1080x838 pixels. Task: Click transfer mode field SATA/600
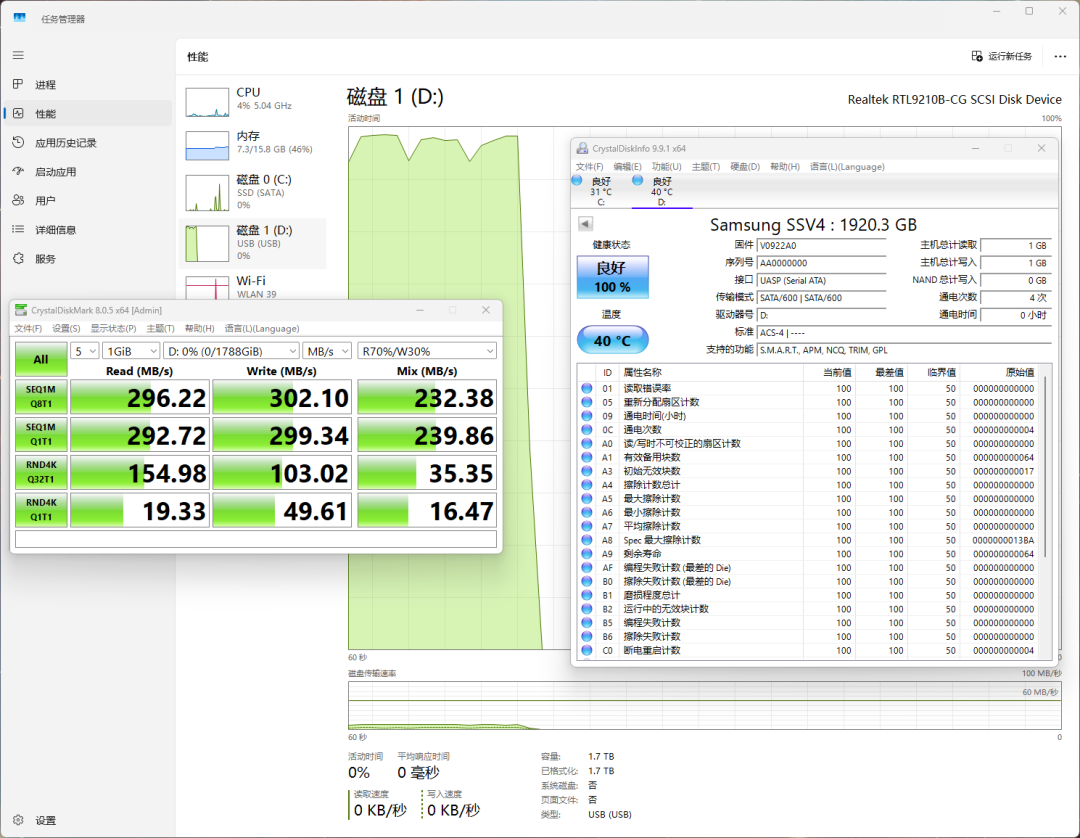(x=821, y=297)
